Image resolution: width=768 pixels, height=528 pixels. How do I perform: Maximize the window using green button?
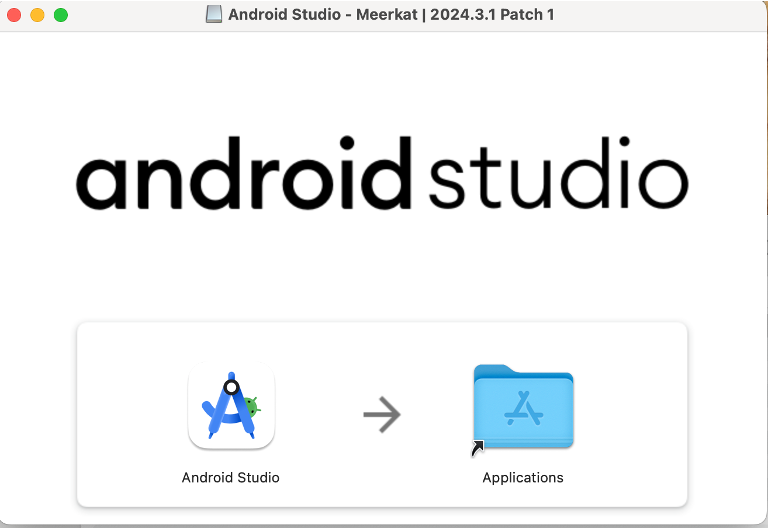click(61, 15)
